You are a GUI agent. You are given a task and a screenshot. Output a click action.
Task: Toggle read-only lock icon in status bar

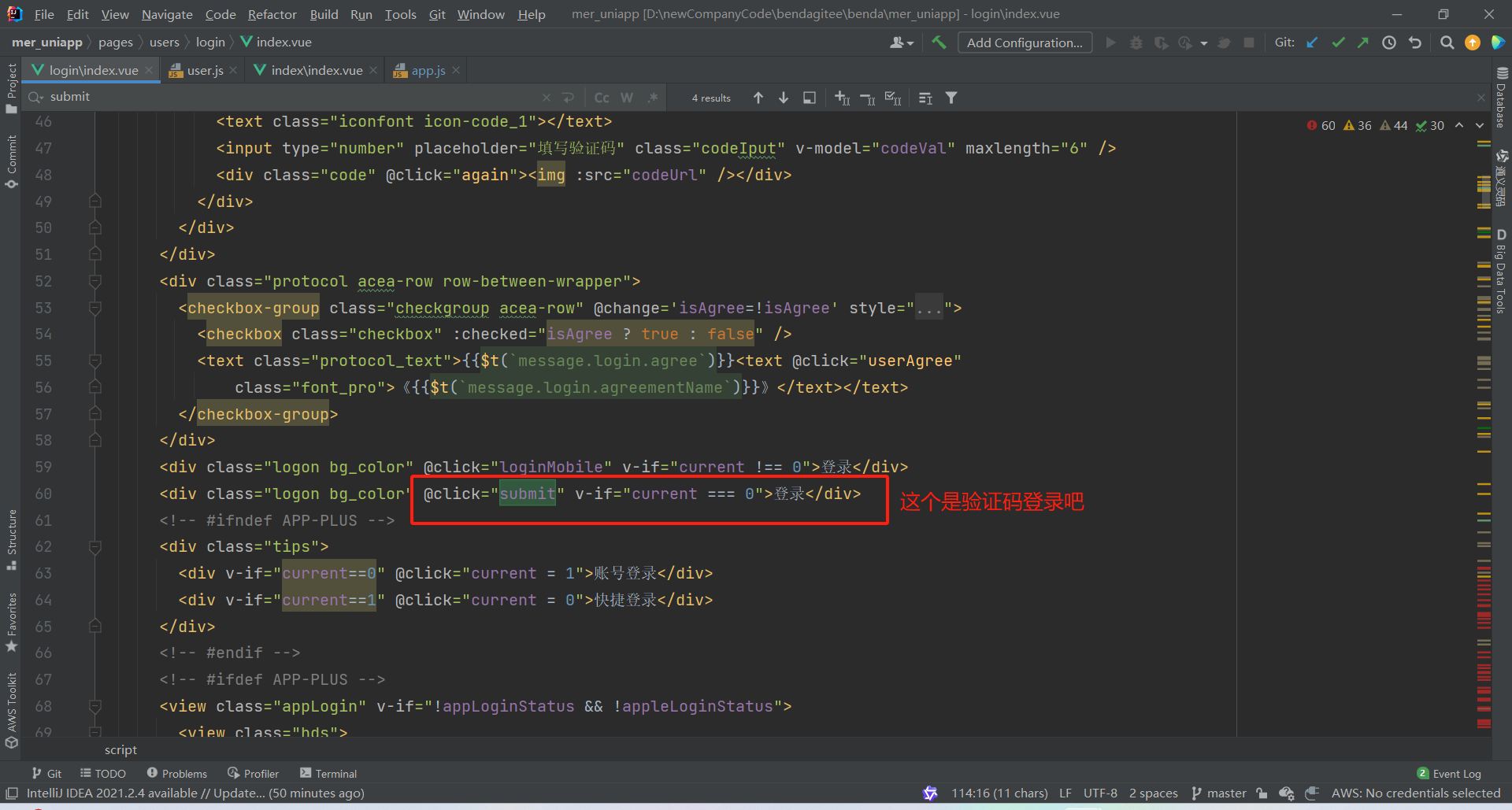click(1262, 793)
